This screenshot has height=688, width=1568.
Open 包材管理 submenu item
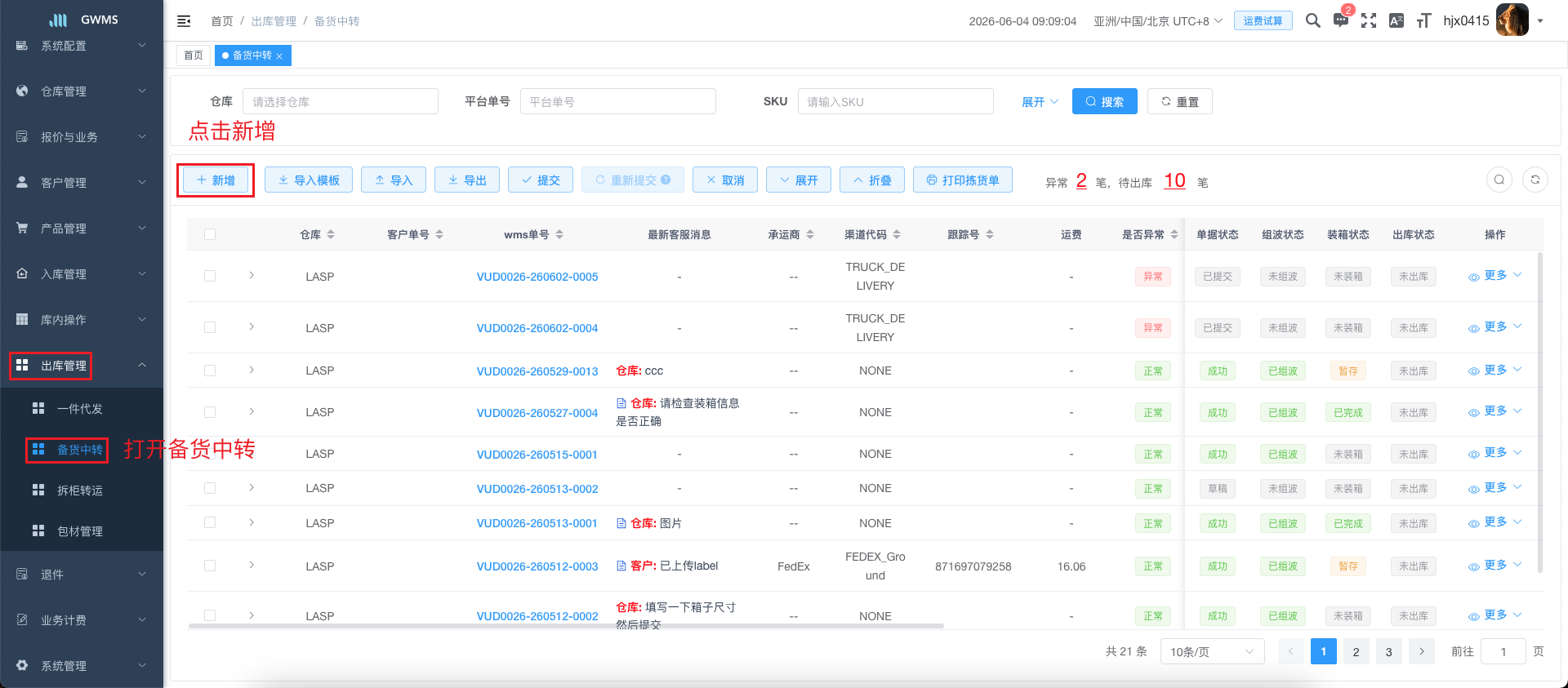pos(82,531)
